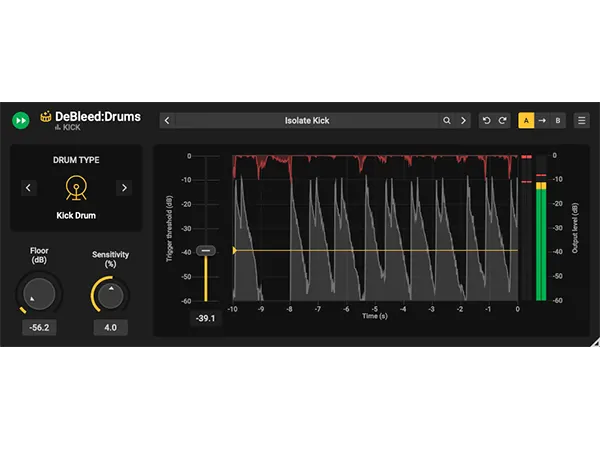
Task: Select the B state slot
Action: (558, 121)
